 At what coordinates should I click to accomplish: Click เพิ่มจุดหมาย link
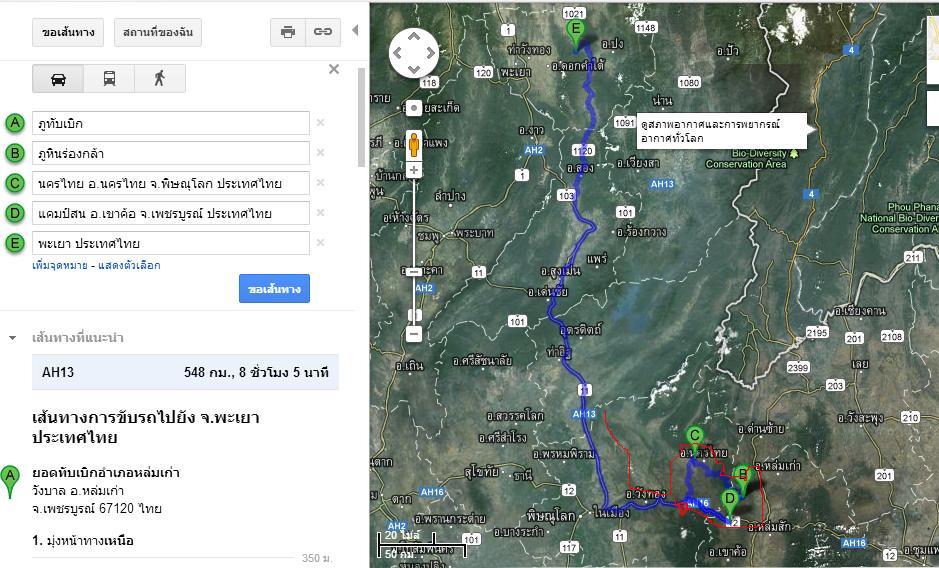coord(60,266)
